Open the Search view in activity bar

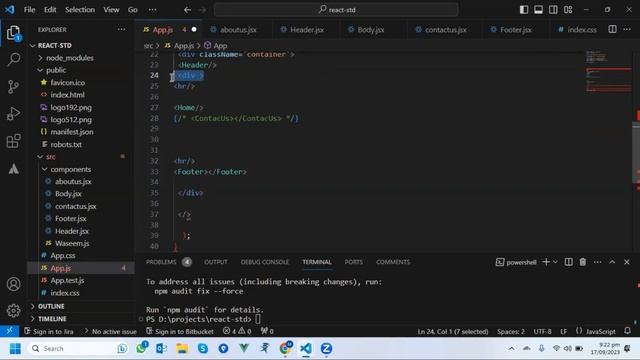[13, 60]
